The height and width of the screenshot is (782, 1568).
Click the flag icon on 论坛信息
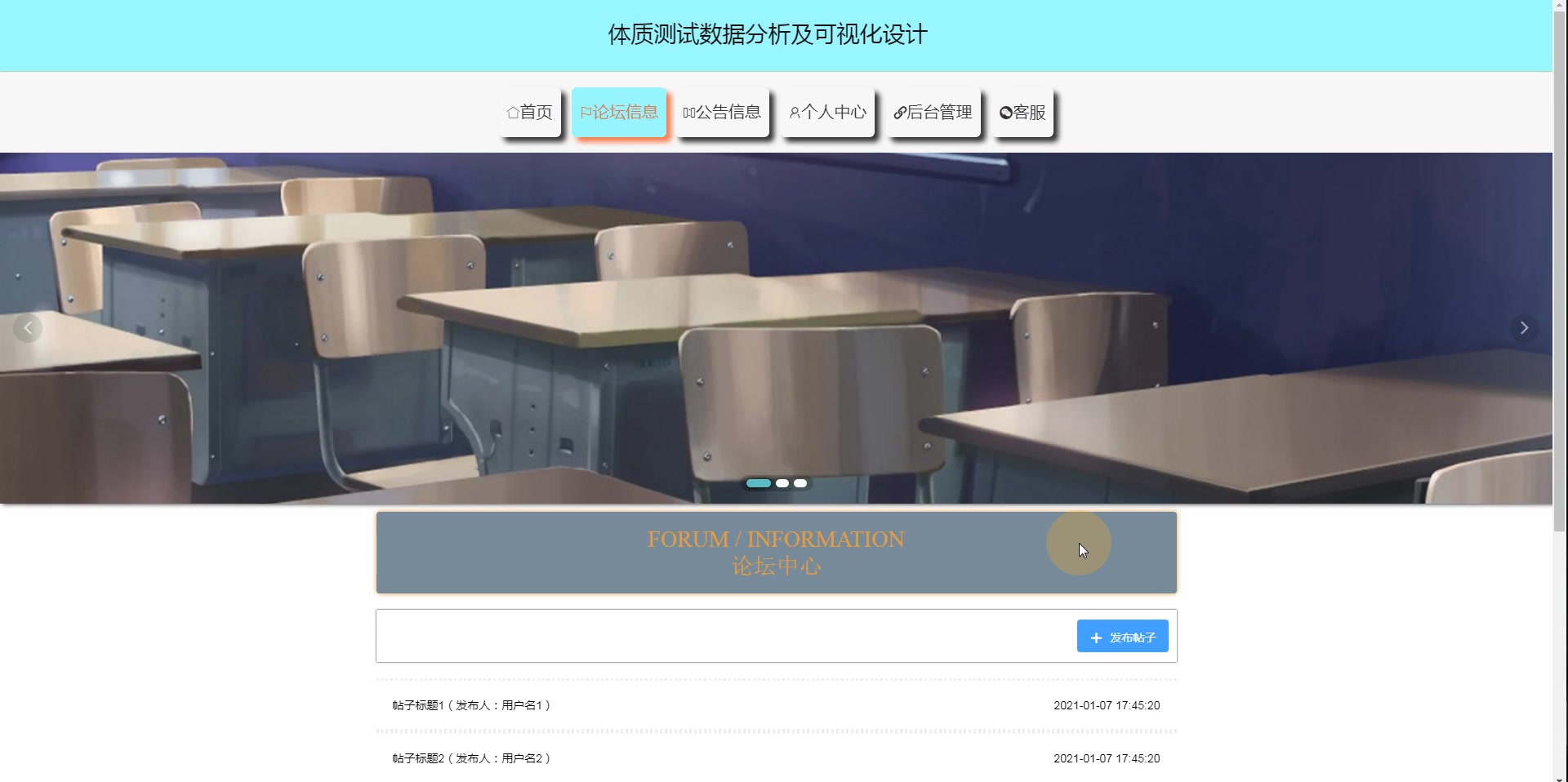[x=585, y=112]
